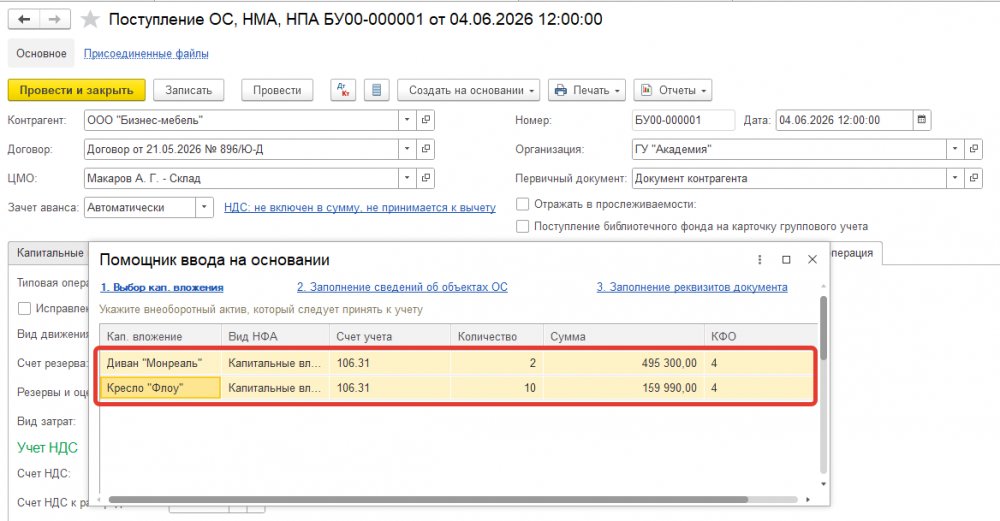Click the sum 495 300,00 cell
1000x521 pixels.
[x=624, y=363]
